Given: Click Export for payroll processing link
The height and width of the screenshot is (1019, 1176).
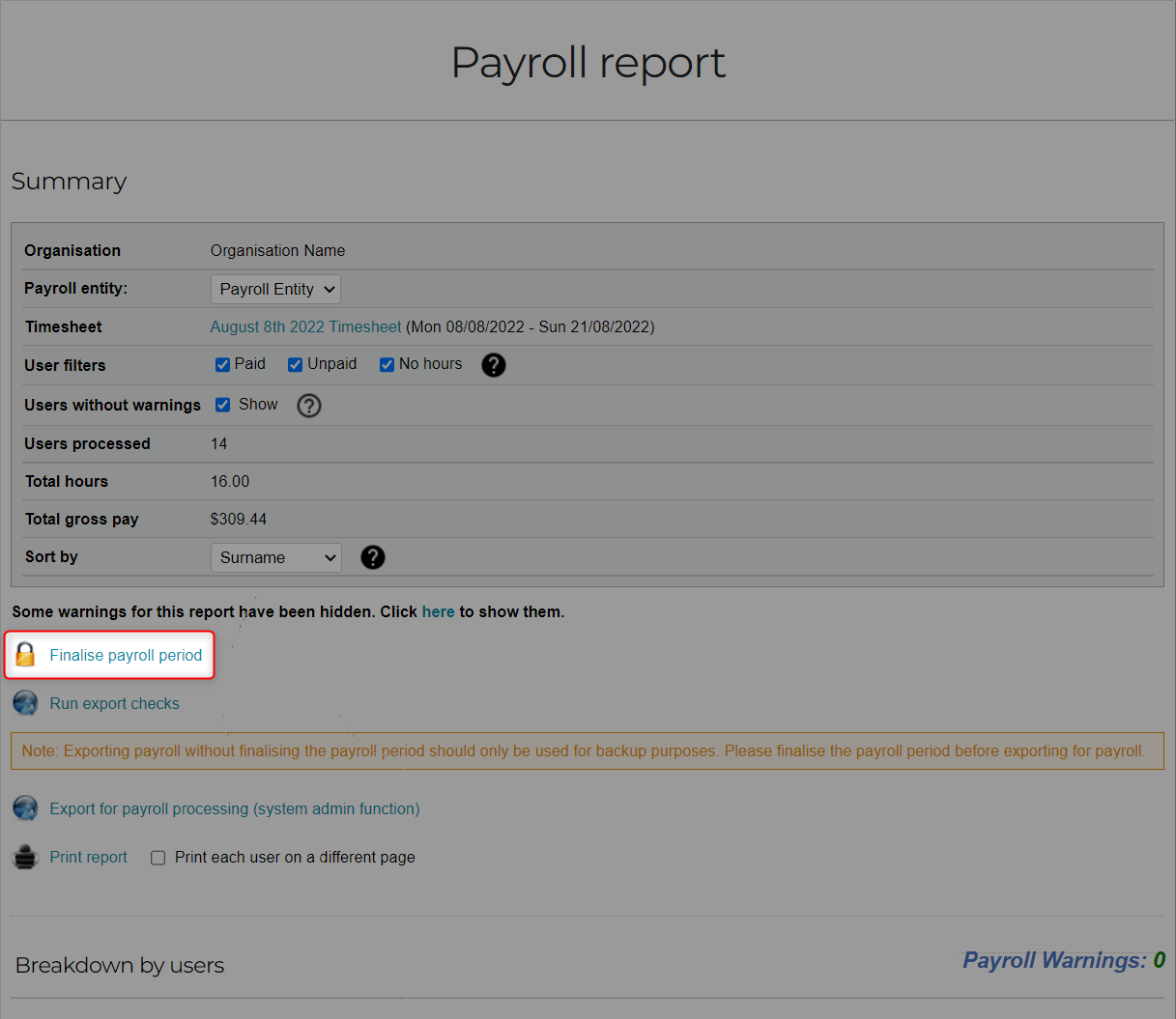Looking at the screenshot, I should tap(235, 808).
